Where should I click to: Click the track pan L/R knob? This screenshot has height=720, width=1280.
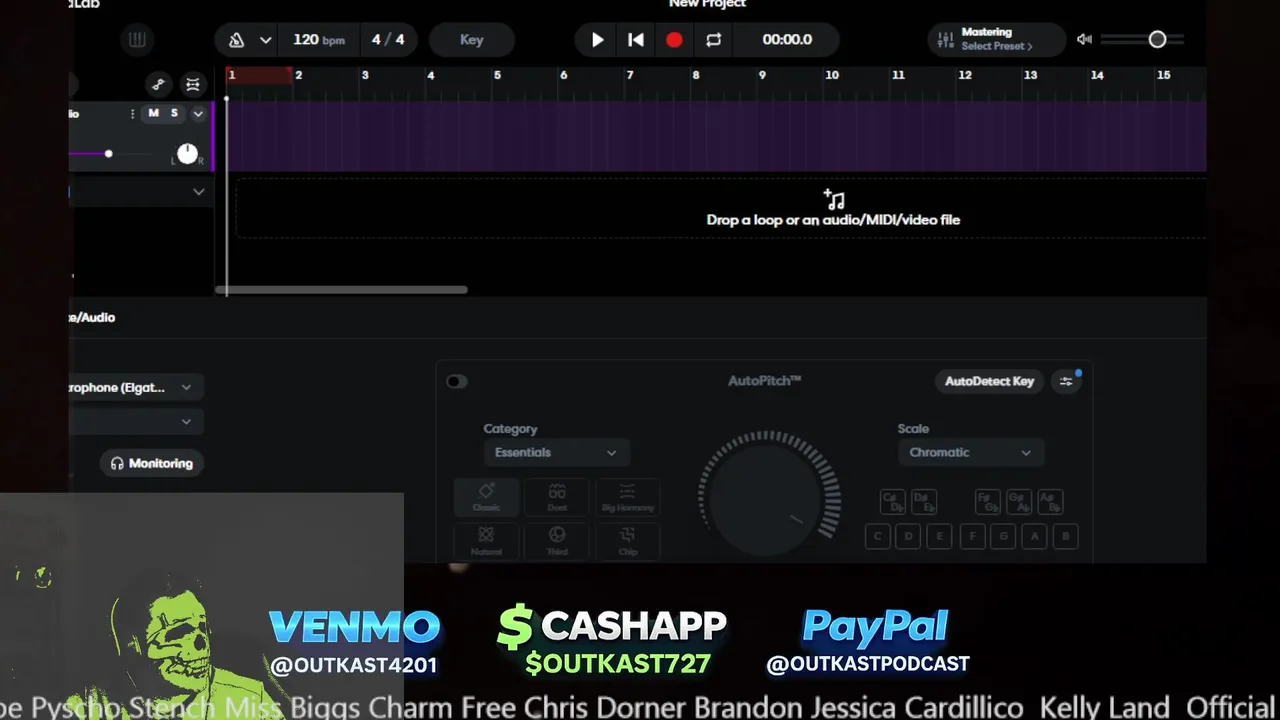187,154
